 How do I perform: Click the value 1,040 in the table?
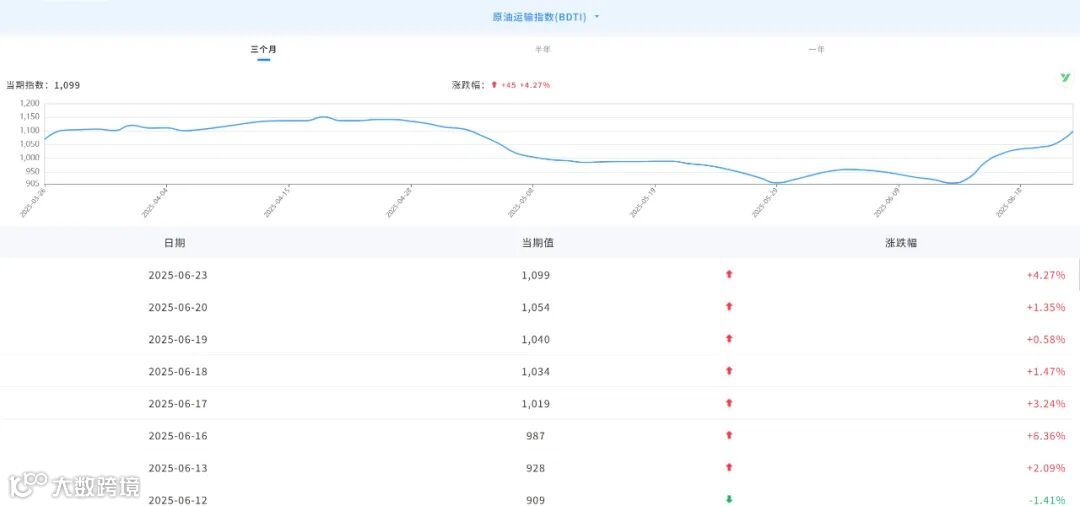coord(536,339)
